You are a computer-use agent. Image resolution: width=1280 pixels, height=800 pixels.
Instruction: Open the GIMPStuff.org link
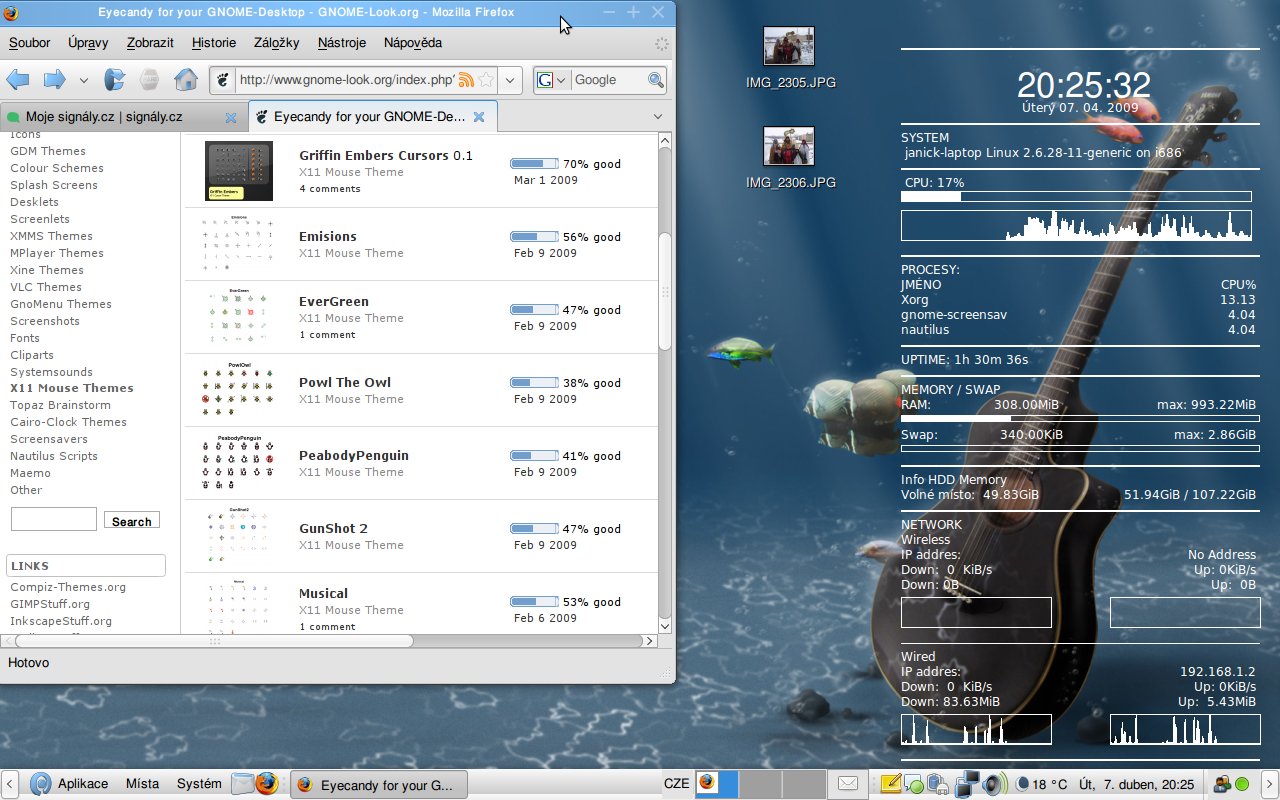click(50, 604)
